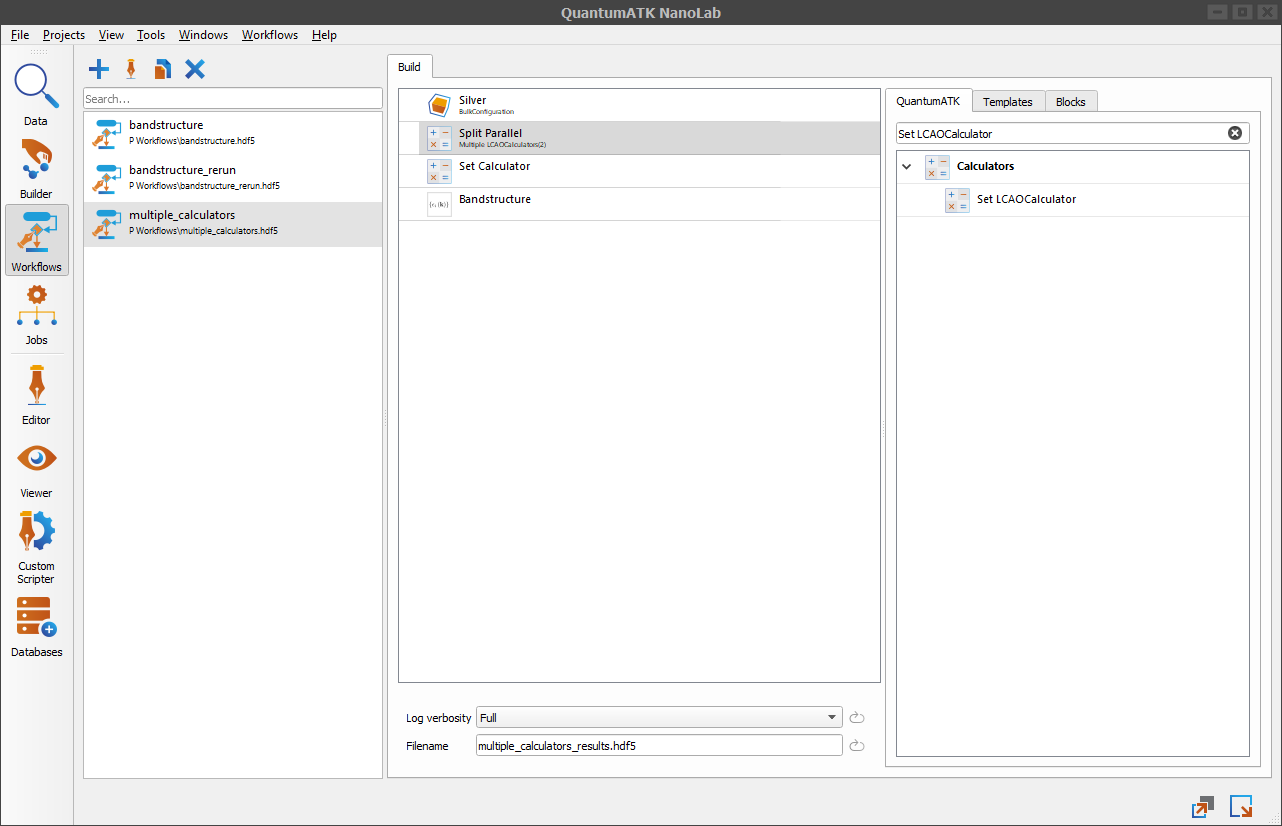Open the Builder tool
This screenshot has height=826, width=1282.
[x=36, y=168]
